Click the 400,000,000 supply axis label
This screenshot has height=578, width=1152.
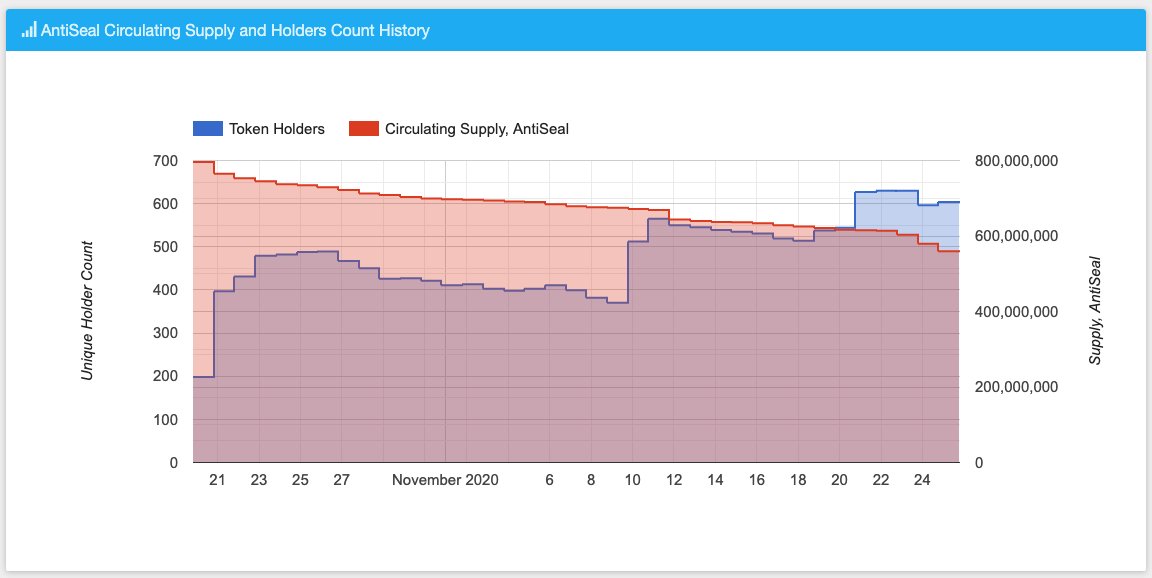point(1016,311)
